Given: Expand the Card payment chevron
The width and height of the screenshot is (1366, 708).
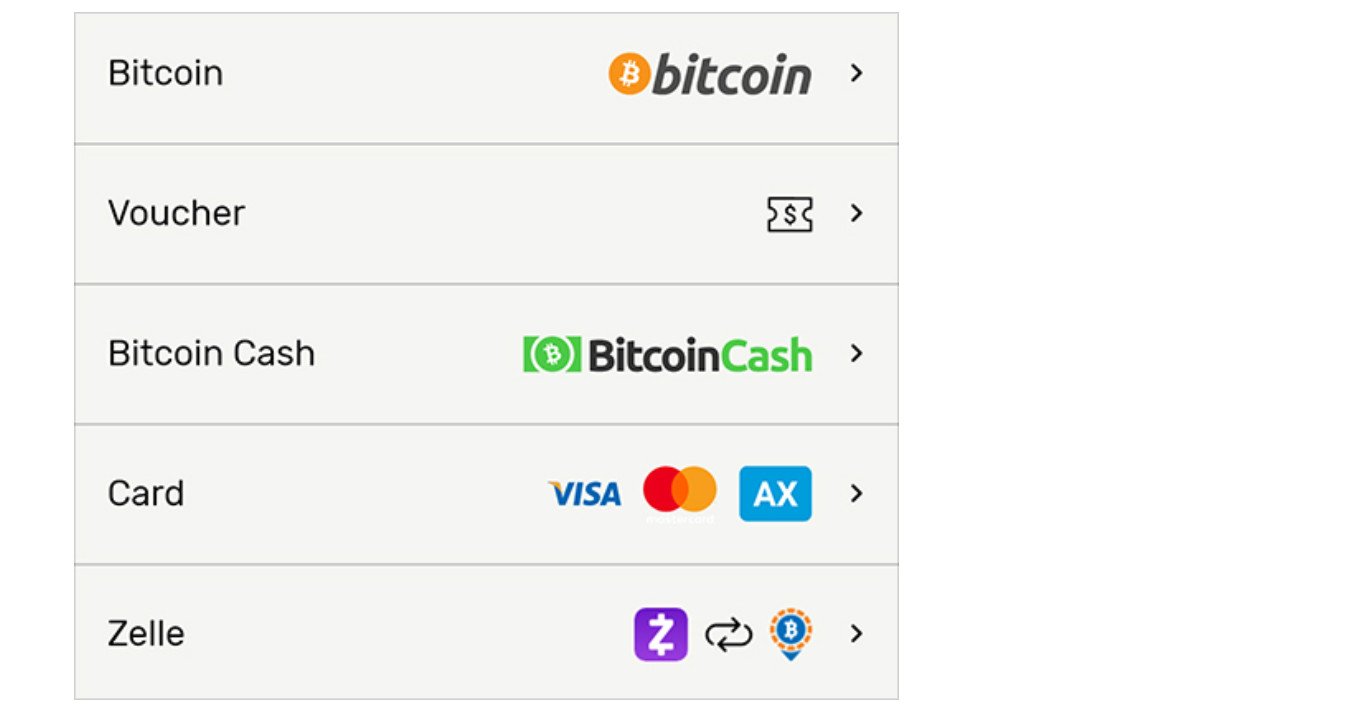Looking at the screenshot, I should tap(856, 493).
